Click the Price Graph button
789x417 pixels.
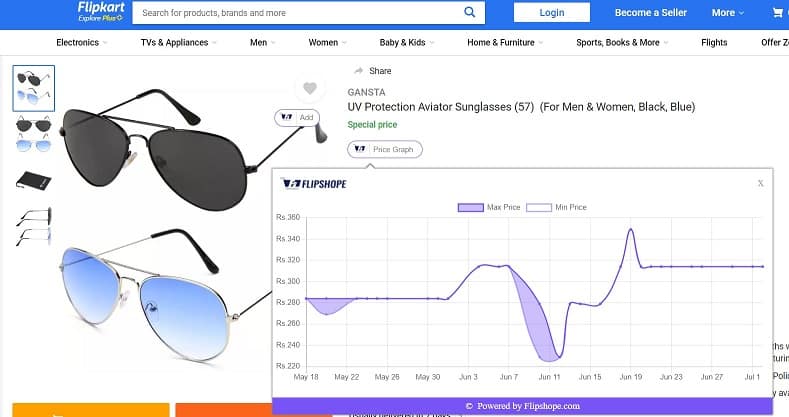click(x=385, y=149)
